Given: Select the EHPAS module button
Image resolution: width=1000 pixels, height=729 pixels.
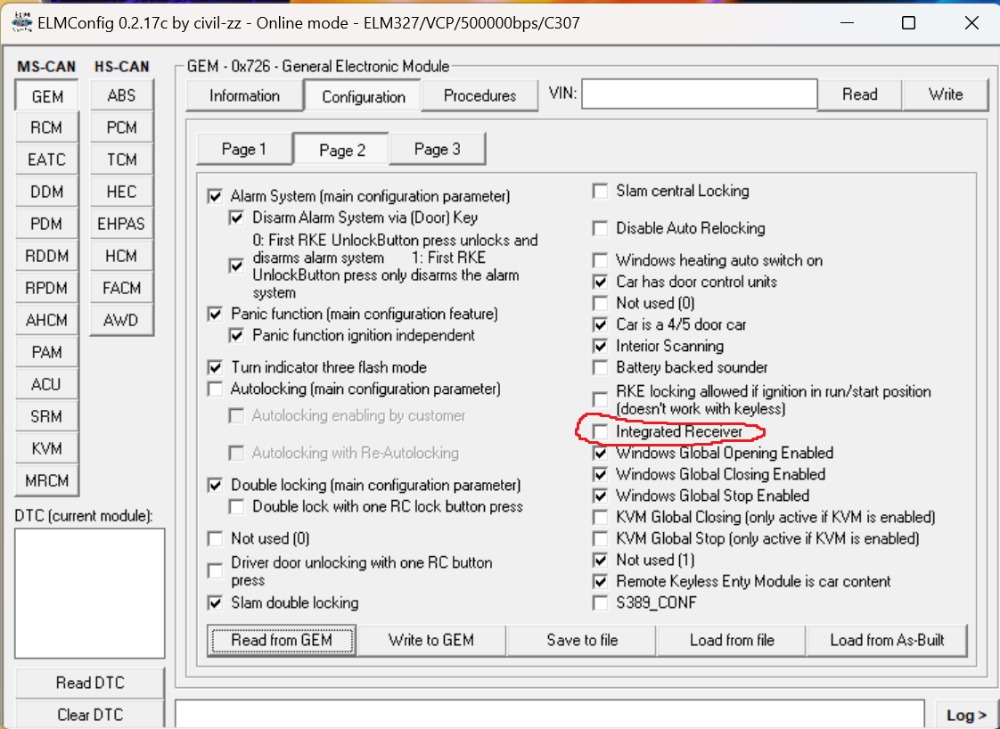Looking at the screenshot, I should click(x=121, y=224).
